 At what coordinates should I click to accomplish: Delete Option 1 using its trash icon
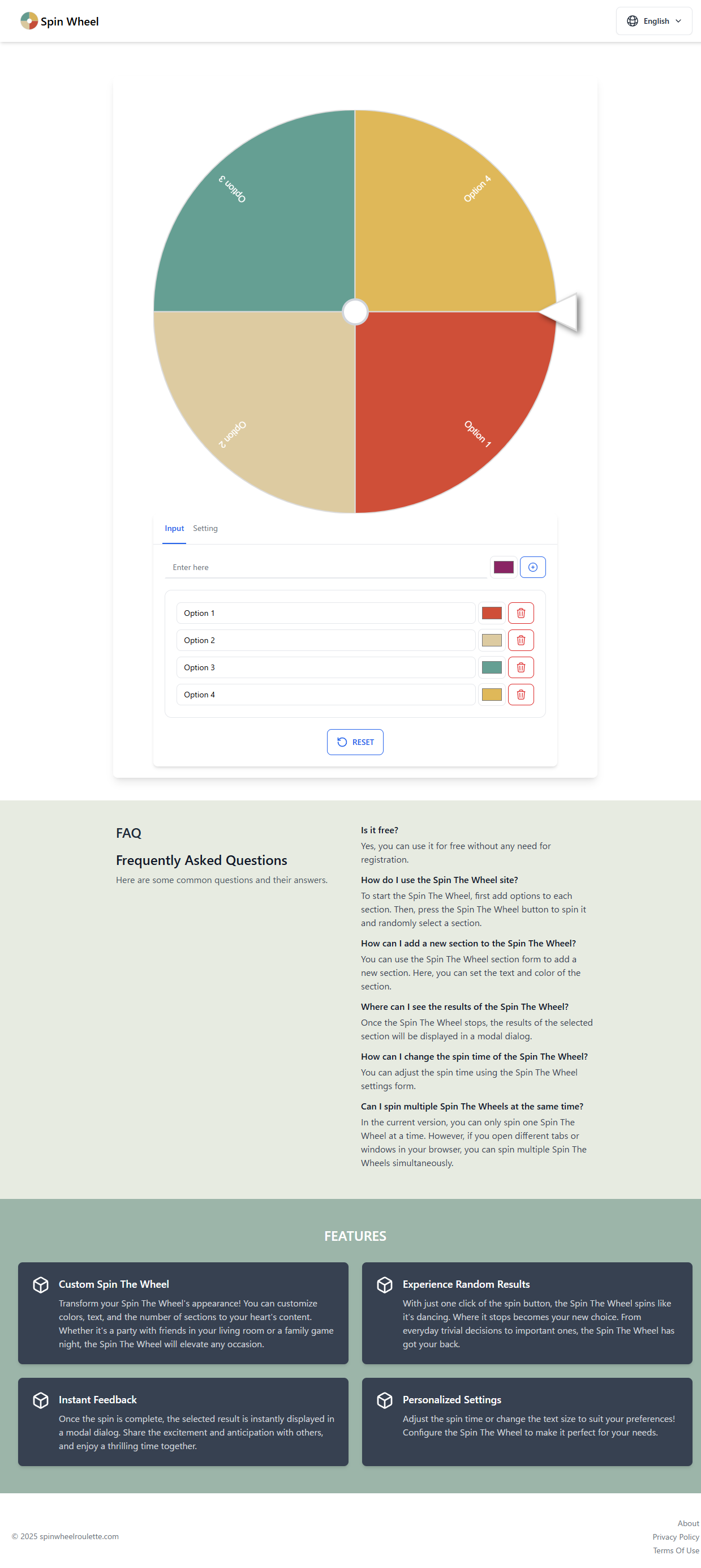coord(521,613)
